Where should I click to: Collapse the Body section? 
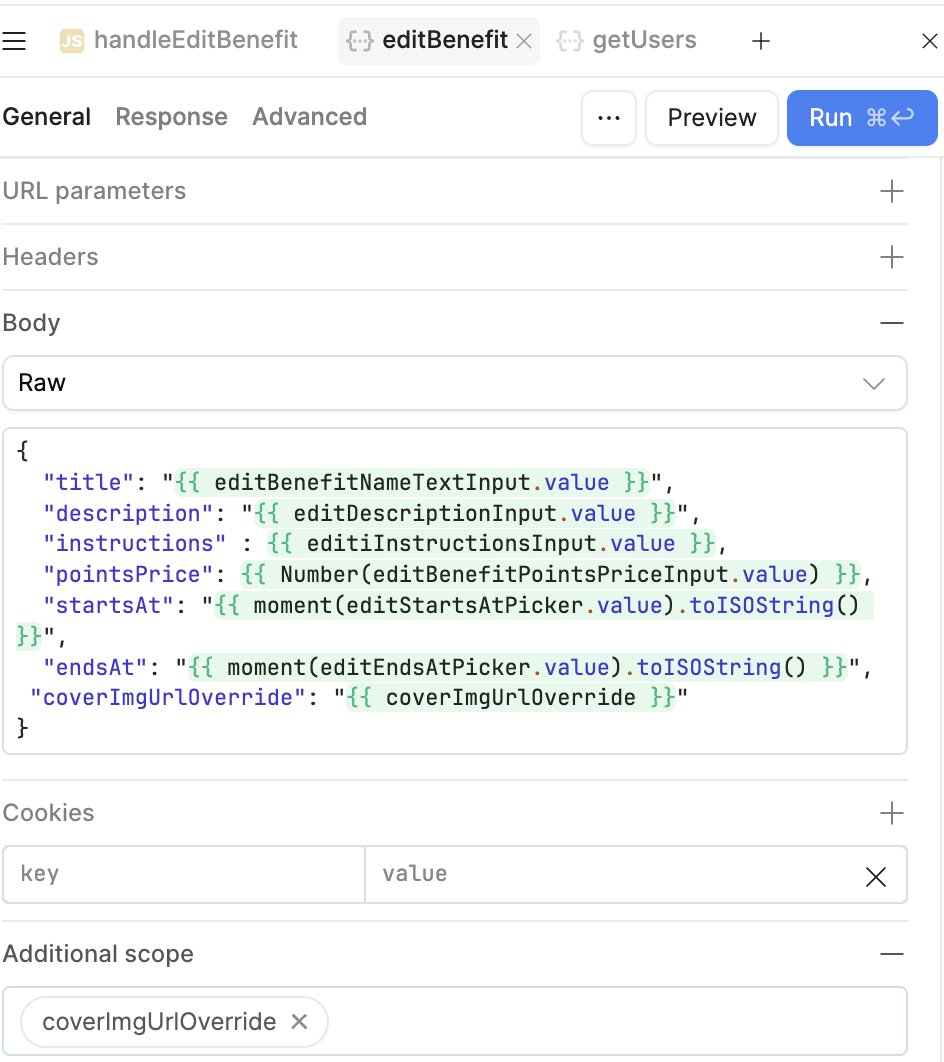(x=891, y=323)
